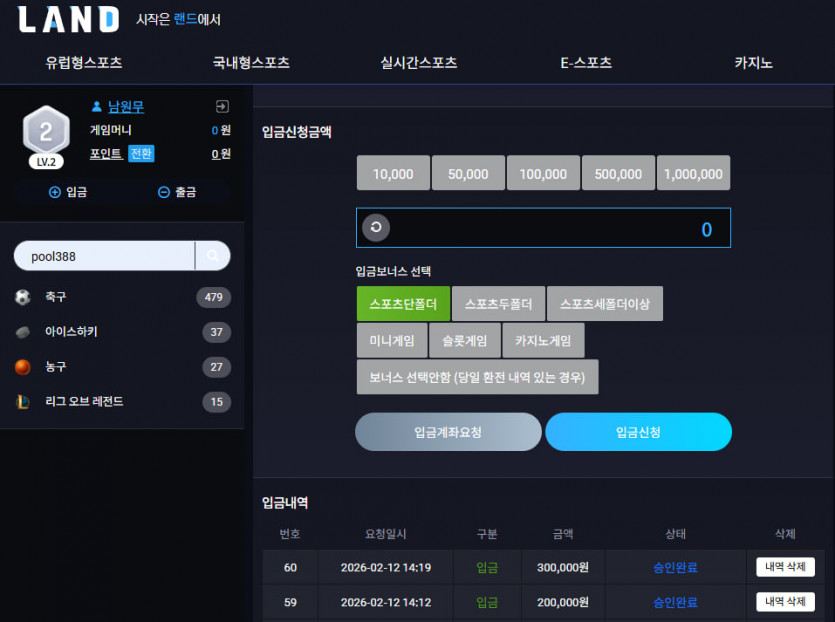Click the 입금신청 submit button
The width and height of the screenshot is (835, 622).
click(638, 432)
